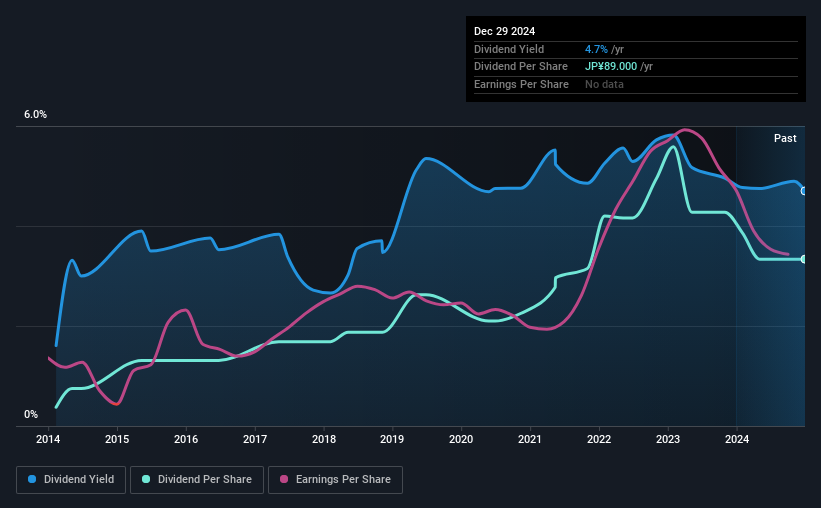This screenshot has height=508, width=821.
Task: Click the 2016 x-axis label
Action: click(186, 439)
